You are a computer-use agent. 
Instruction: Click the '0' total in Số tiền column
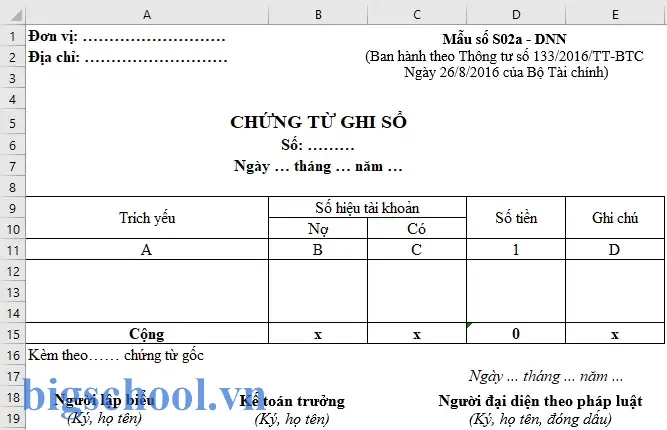coord(516,334)
